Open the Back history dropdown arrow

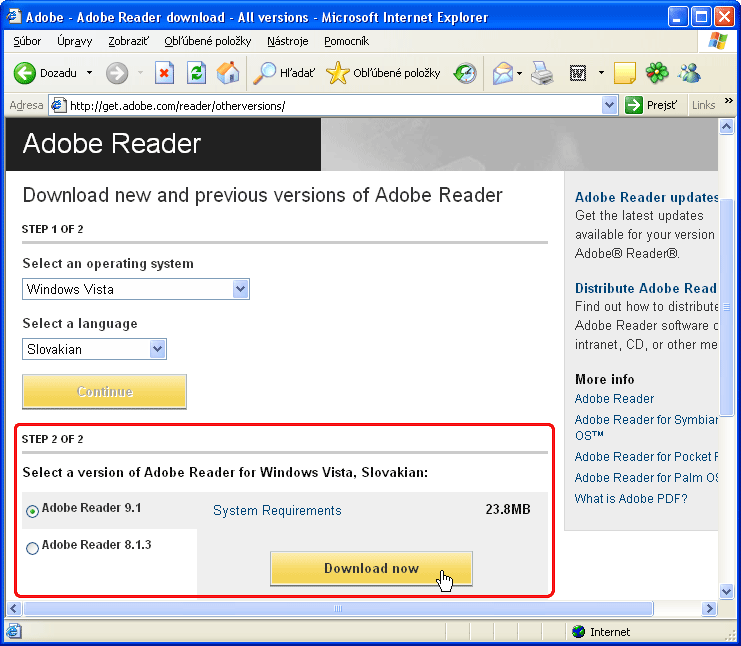pyautogui.click(x=89, y=73)
